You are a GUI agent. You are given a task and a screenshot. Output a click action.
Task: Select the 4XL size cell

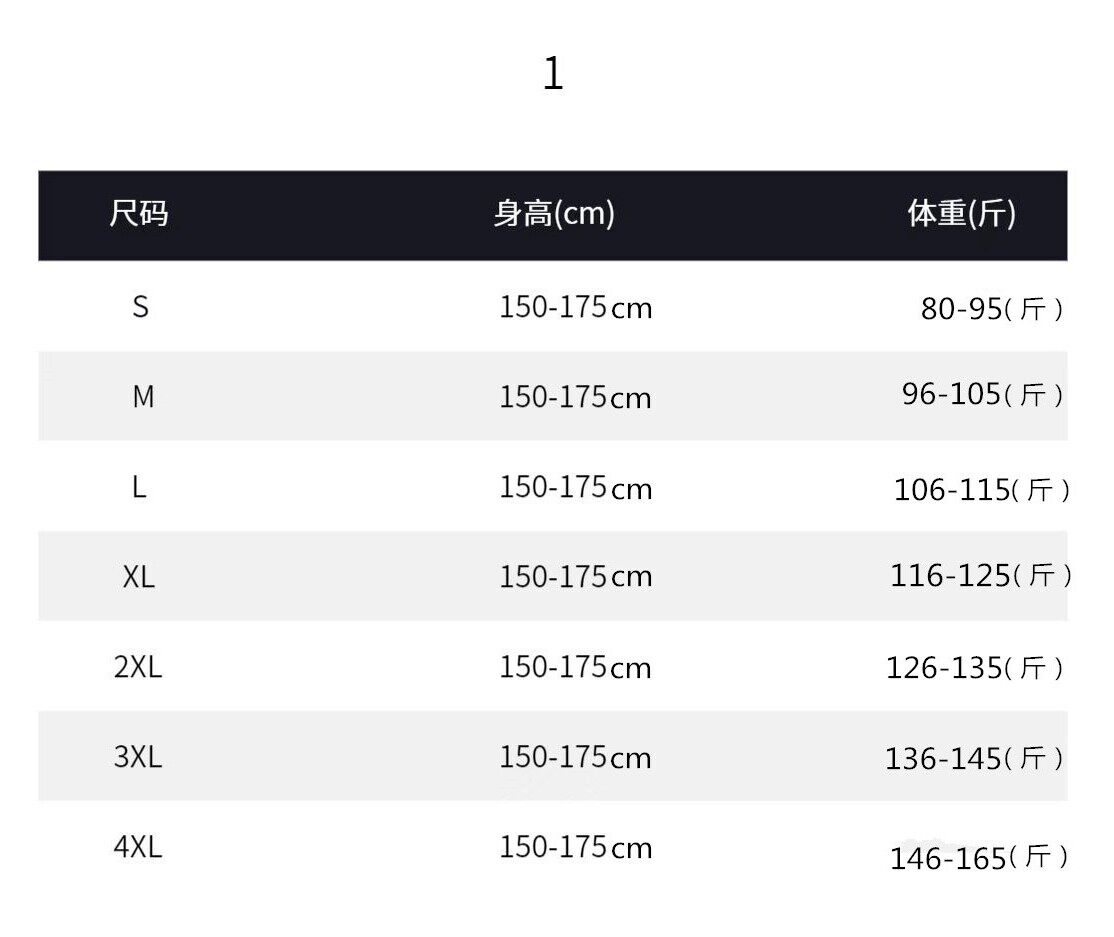click(138, 848)
